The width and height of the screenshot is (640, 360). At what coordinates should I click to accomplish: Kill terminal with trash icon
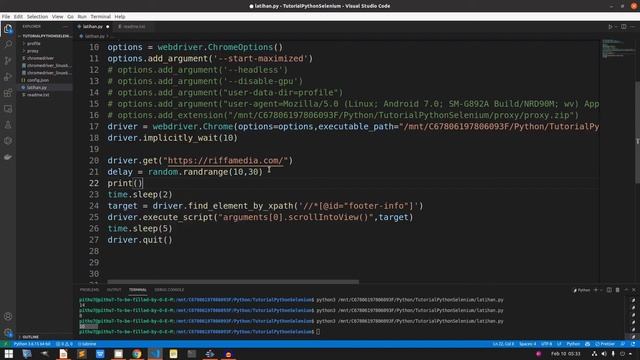click(618, 290)
